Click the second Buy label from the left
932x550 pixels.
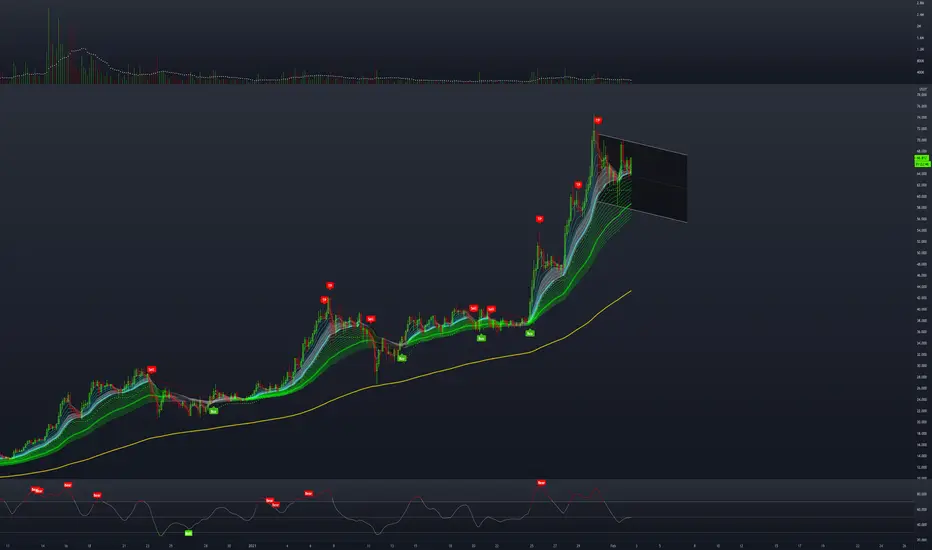point(402,359)
